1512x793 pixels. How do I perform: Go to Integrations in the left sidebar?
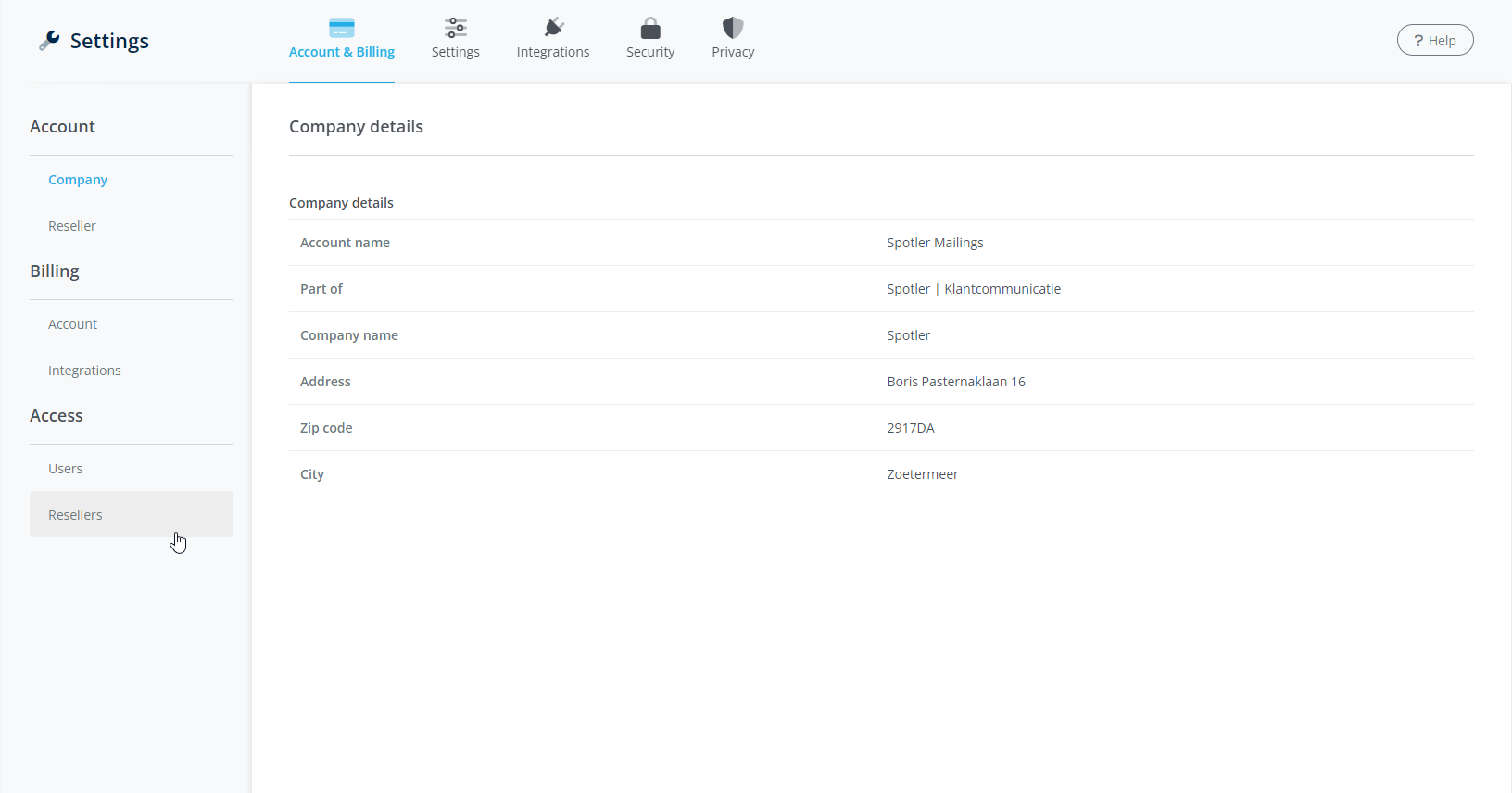(84, 371)
